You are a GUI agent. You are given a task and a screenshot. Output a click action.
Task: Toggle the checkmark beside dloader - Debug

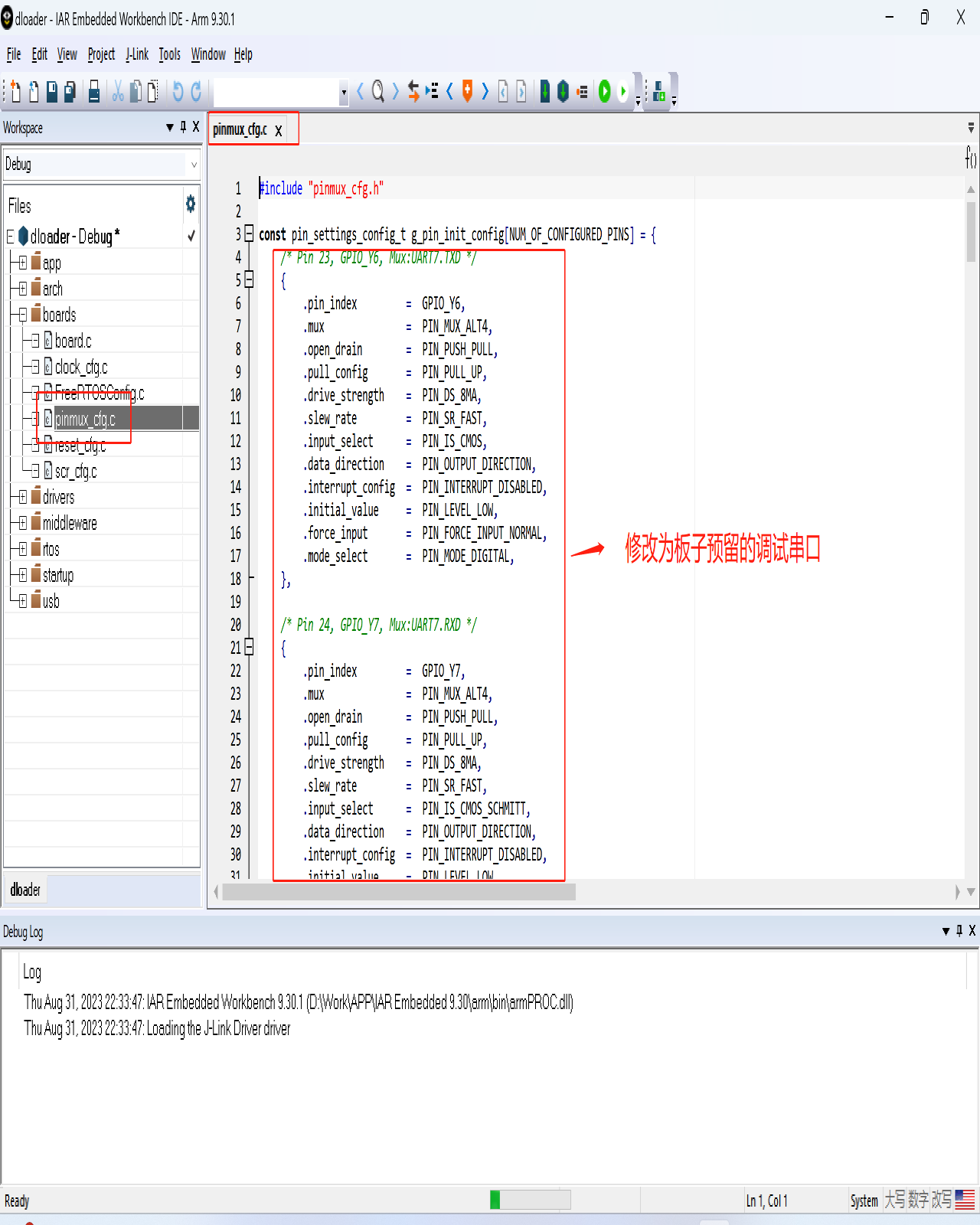click(191, 237)
